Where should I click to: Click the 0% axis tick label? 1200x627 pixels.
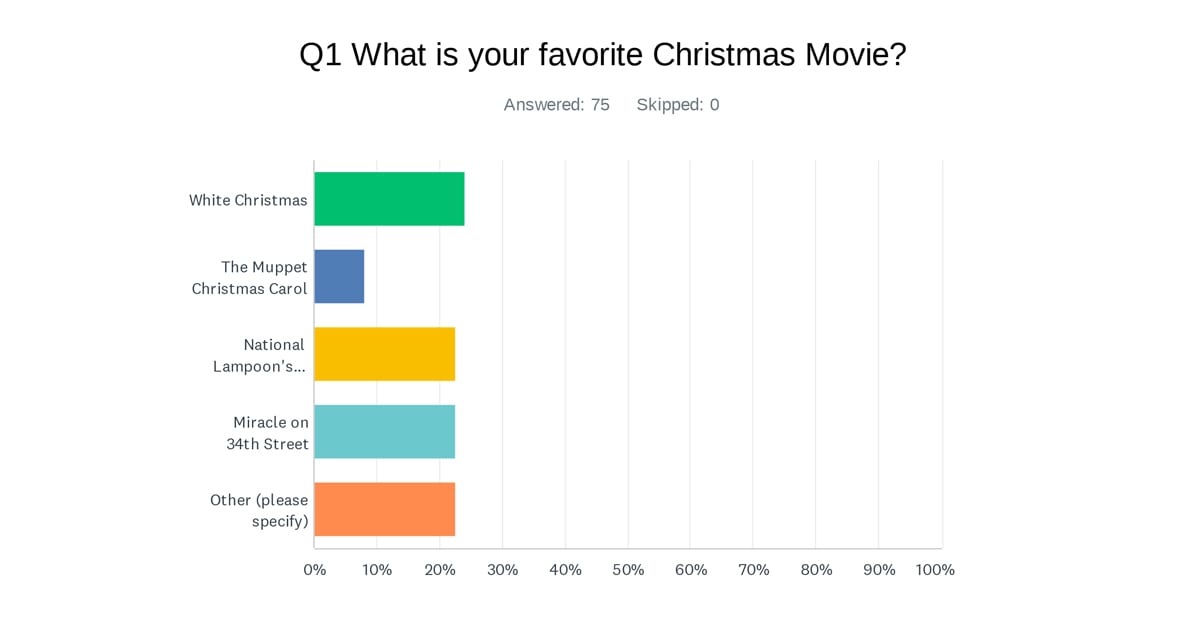[x=314, y=570]
